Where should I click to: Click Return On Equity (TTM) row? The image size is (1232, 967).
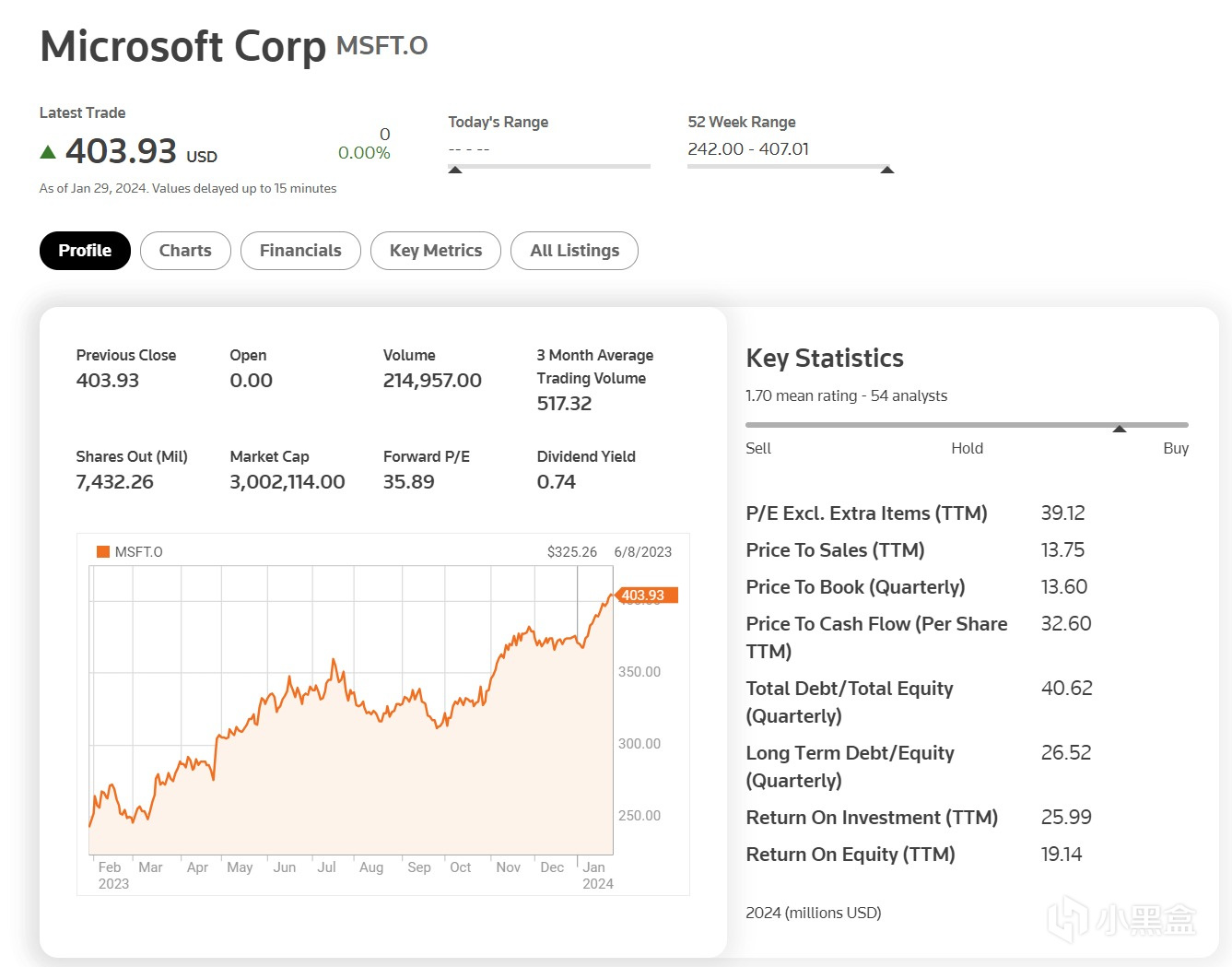[967, 855]
